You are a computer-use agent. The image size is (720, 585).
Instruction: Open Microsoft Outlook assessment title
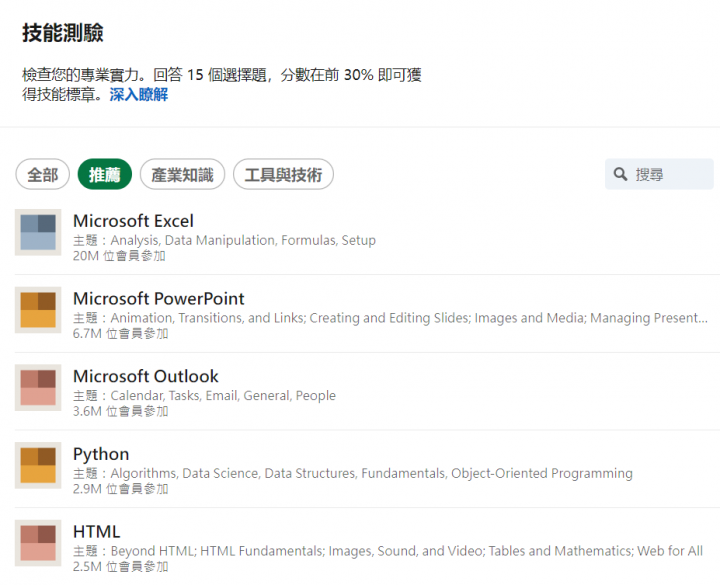coord(146,376)
